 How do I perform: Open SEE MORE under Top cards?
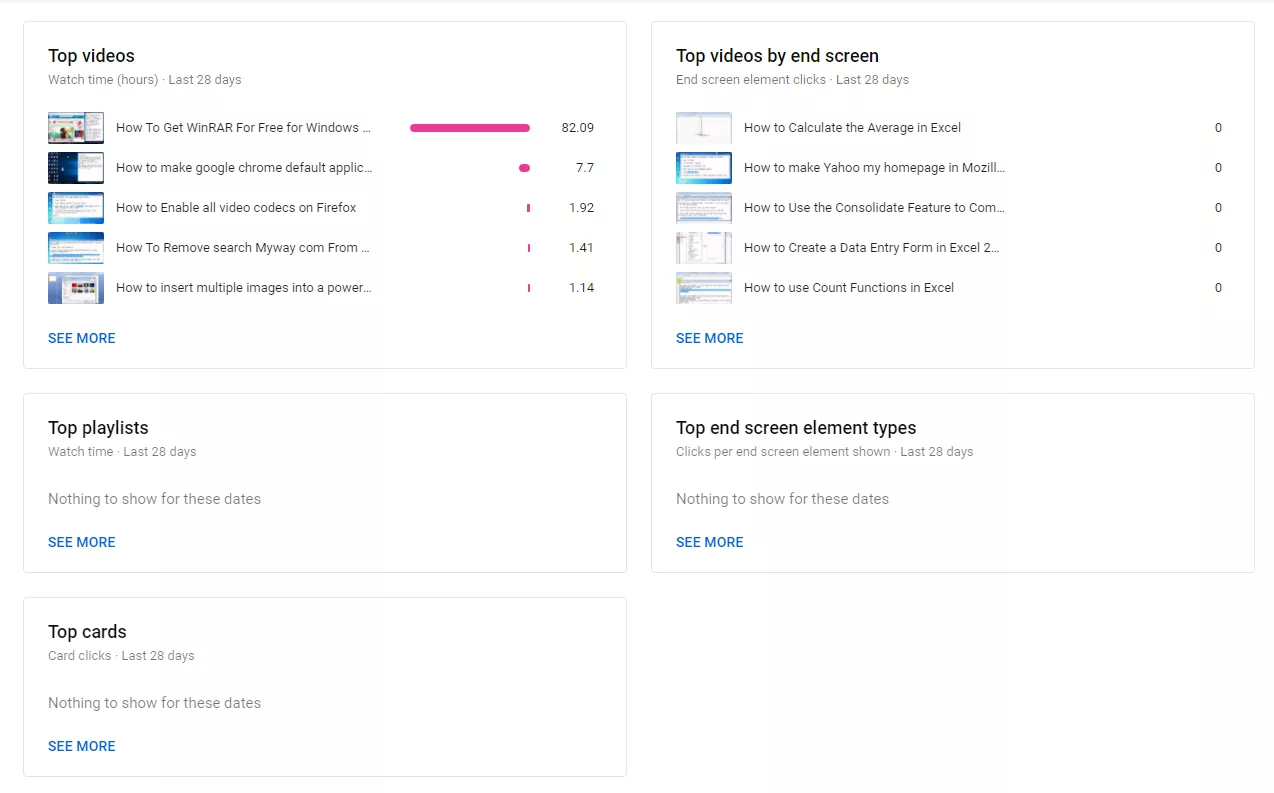(82, 746)
